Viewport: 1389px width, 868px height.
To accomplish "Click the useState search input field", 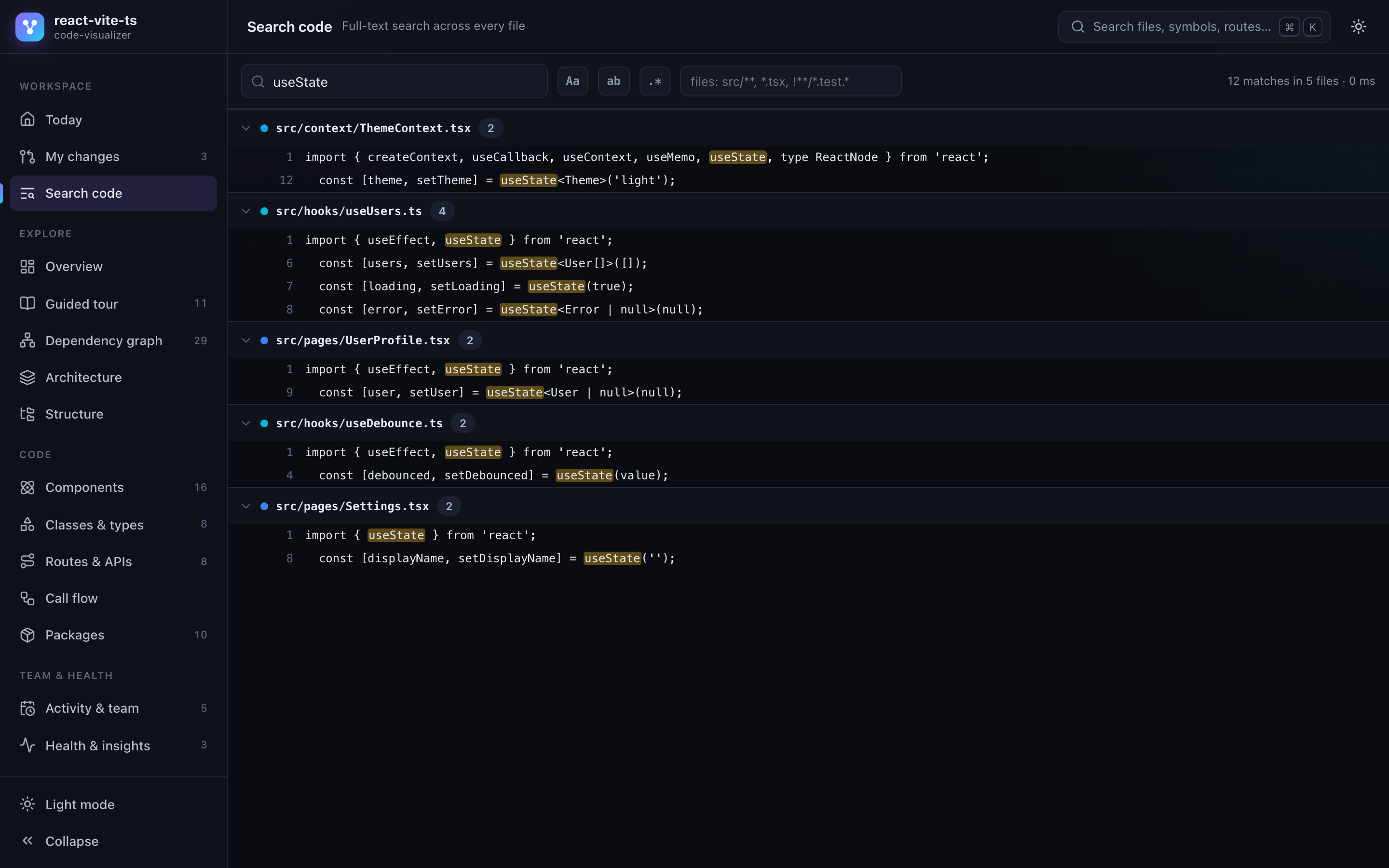I will coord(395,81).
